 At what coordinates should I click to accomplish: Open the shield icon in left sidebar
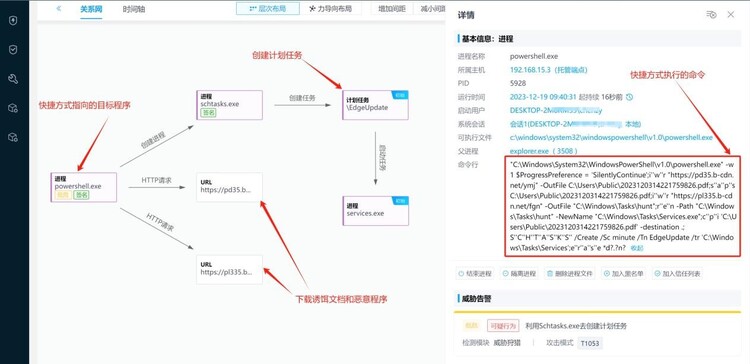[13, 21]
